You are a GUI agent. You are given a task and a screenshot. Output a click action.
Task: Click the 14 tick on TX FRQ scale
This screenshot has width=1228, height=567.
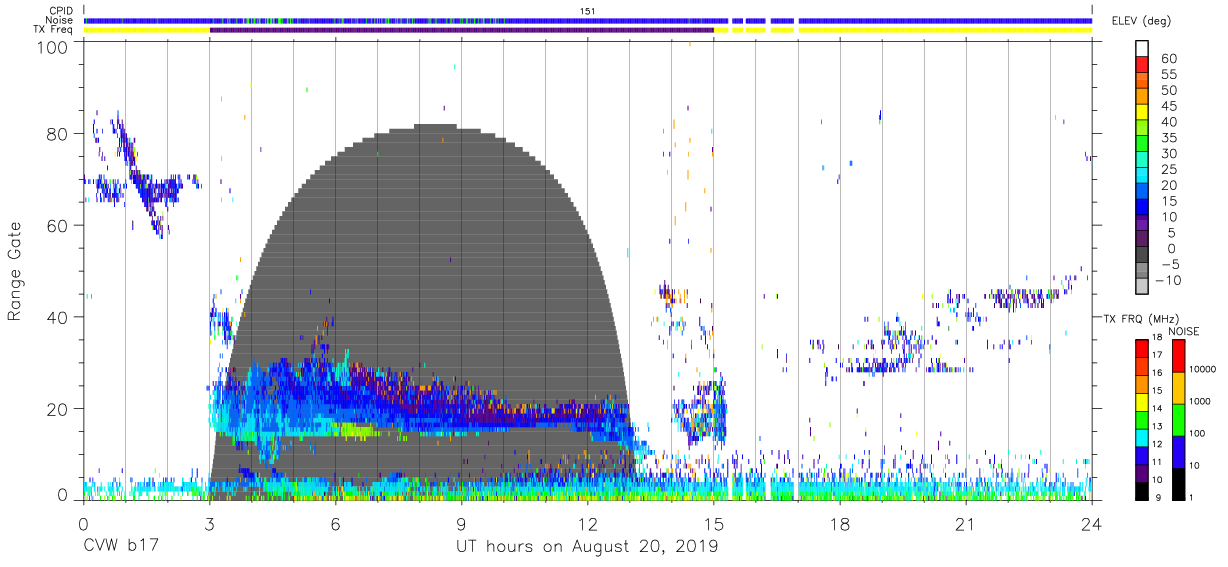pos(1158,408)
